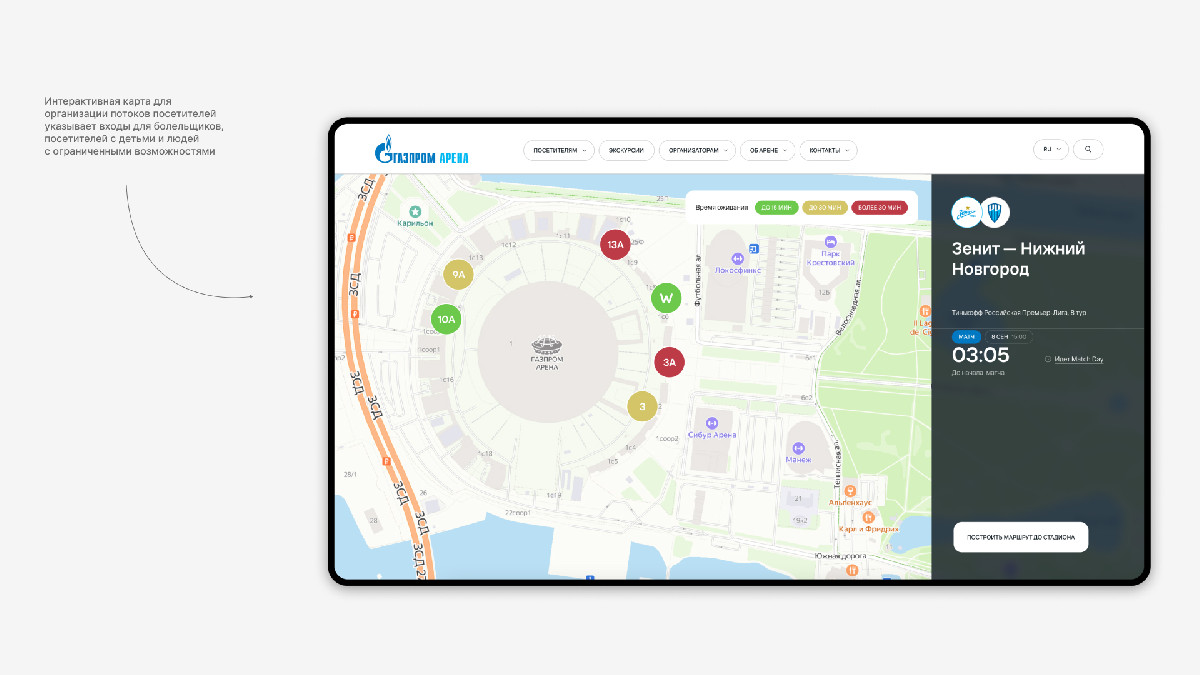Image resolution: width=1200 pixels, height=675 pixels.
Task: Click 'Построить маршрут до стадиона' button
Action: click(x=1020, y=537)
